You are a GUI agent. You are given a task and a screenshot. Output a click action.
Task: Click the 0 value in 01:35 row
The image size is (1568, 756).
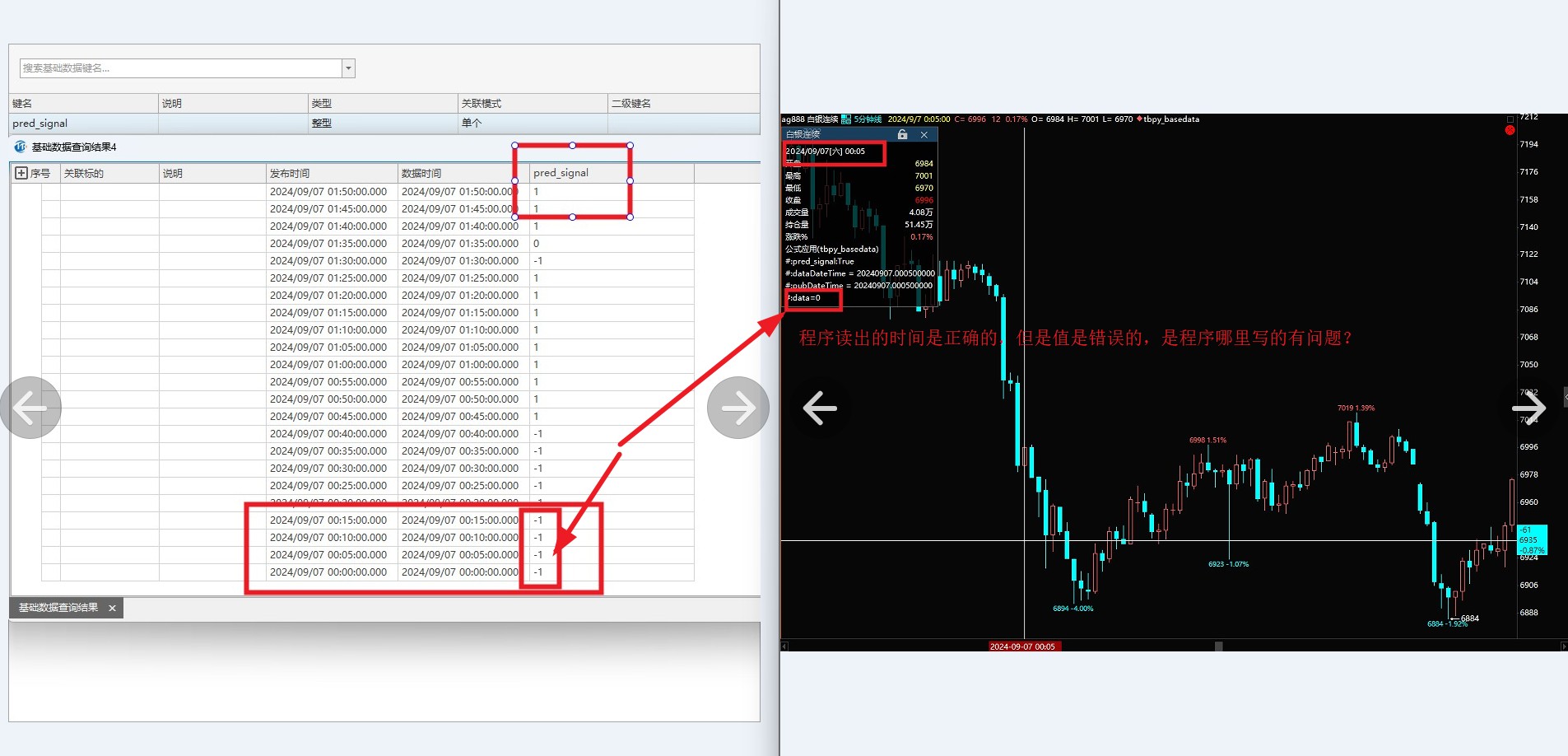coord(536,244)
